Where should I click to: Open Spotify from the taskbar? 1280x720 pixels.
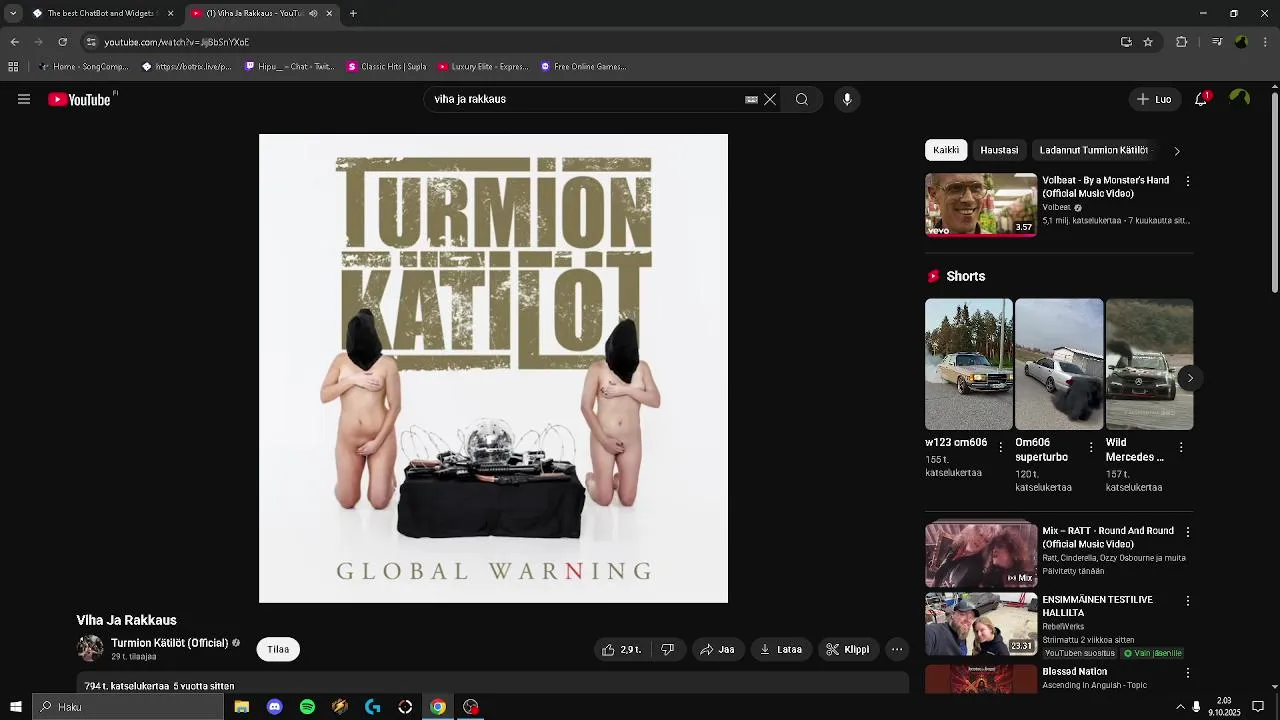tap(307, 707)
